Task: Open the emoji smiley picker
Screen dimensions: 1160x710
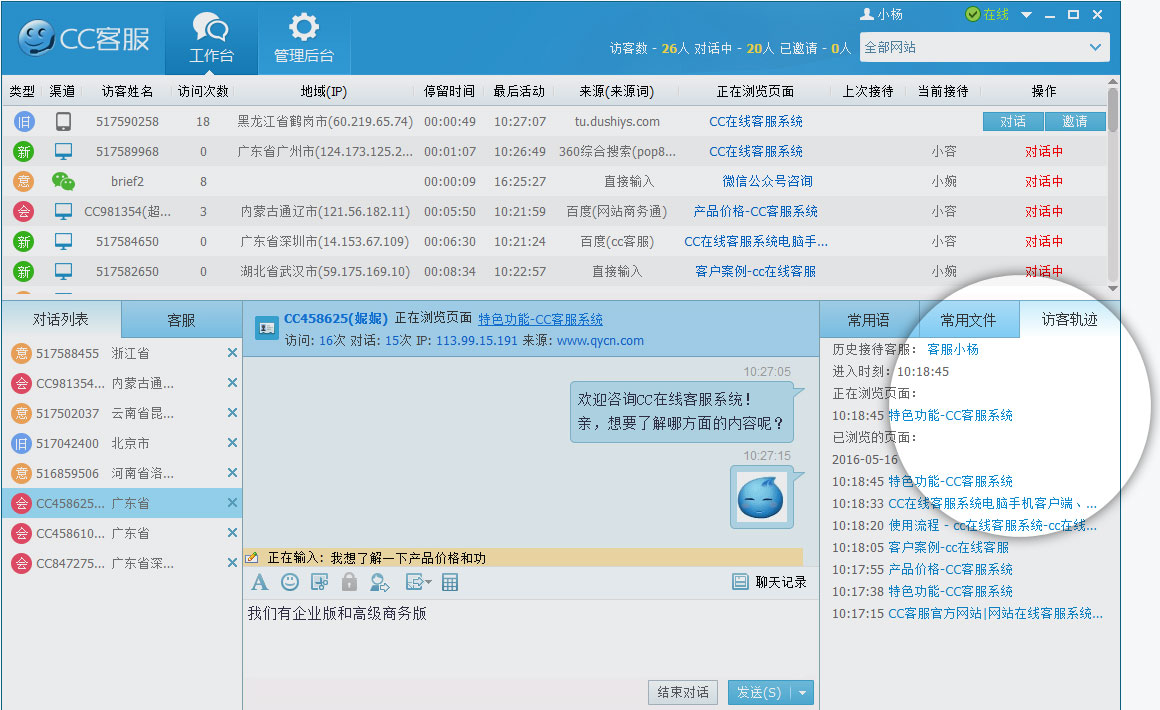Action: coord(290,582)
